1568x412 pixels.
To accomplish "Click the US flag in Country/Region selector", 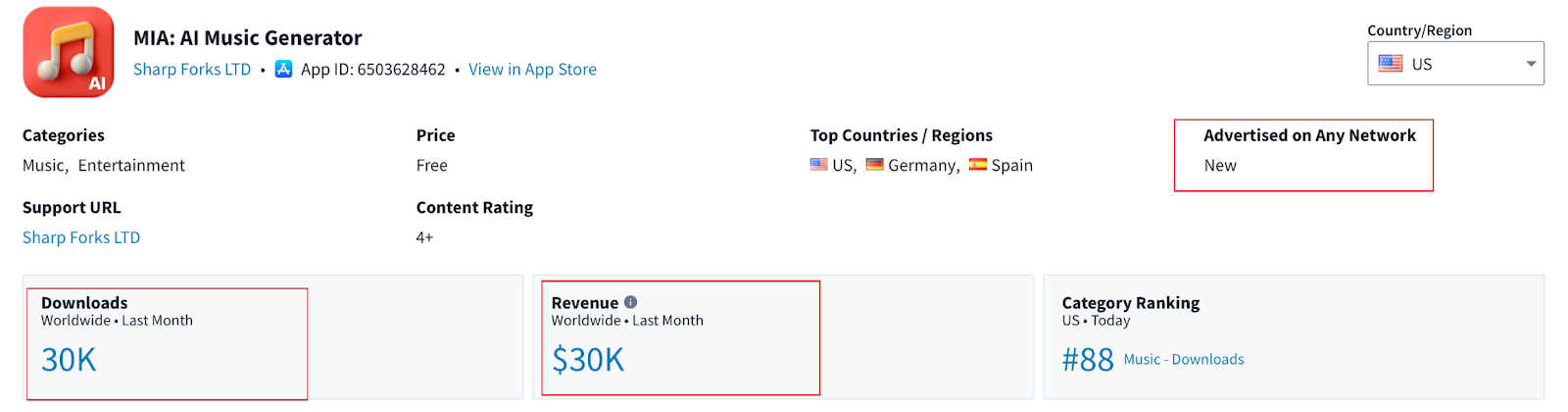I will (x=1391, y=64).
